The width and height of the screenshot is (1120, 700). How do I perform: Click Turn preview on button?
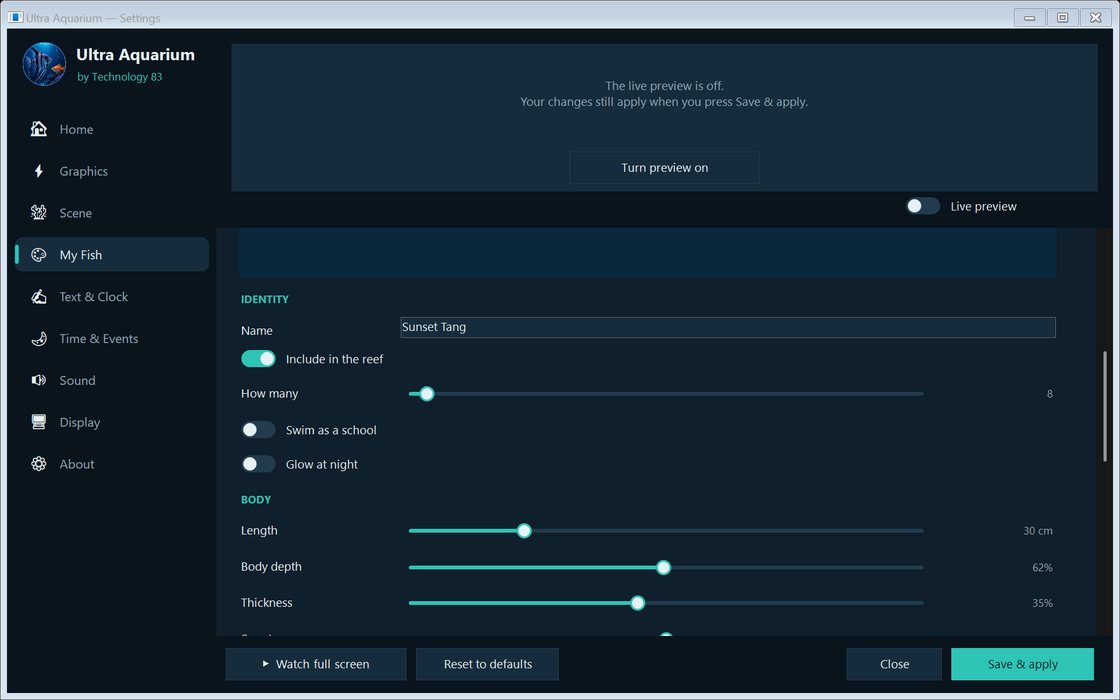pyautogui.click(x=664, y=168)
